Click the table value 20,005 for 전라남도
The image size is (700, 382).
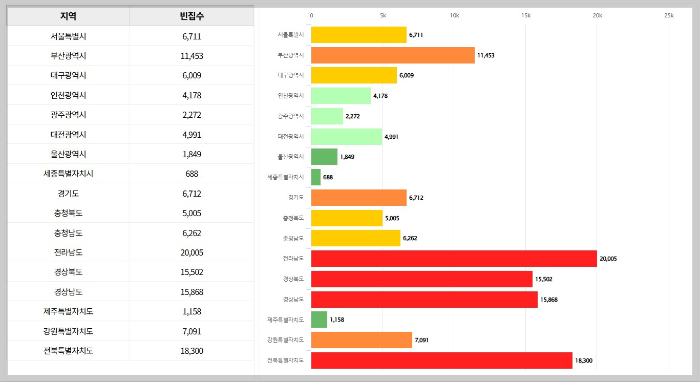click(192, 252)
